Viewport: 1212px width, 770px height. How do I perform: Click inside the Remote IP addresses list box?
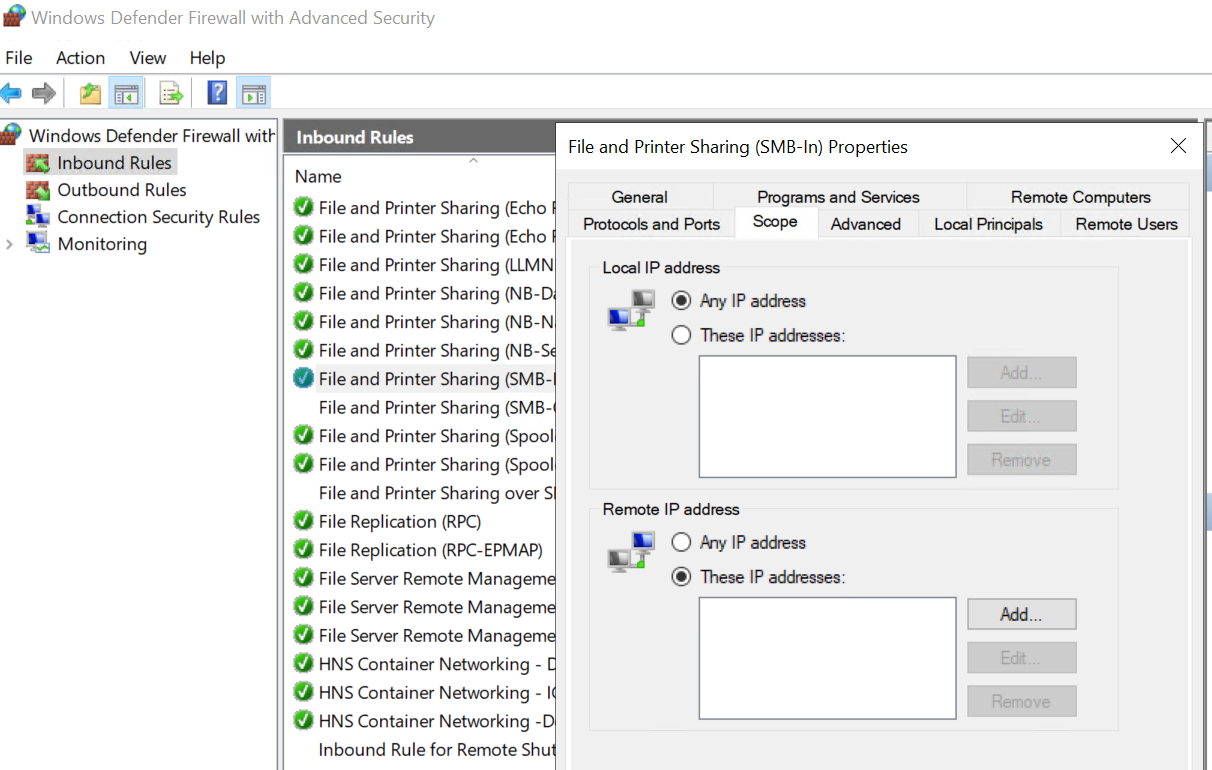pos(828,659)
